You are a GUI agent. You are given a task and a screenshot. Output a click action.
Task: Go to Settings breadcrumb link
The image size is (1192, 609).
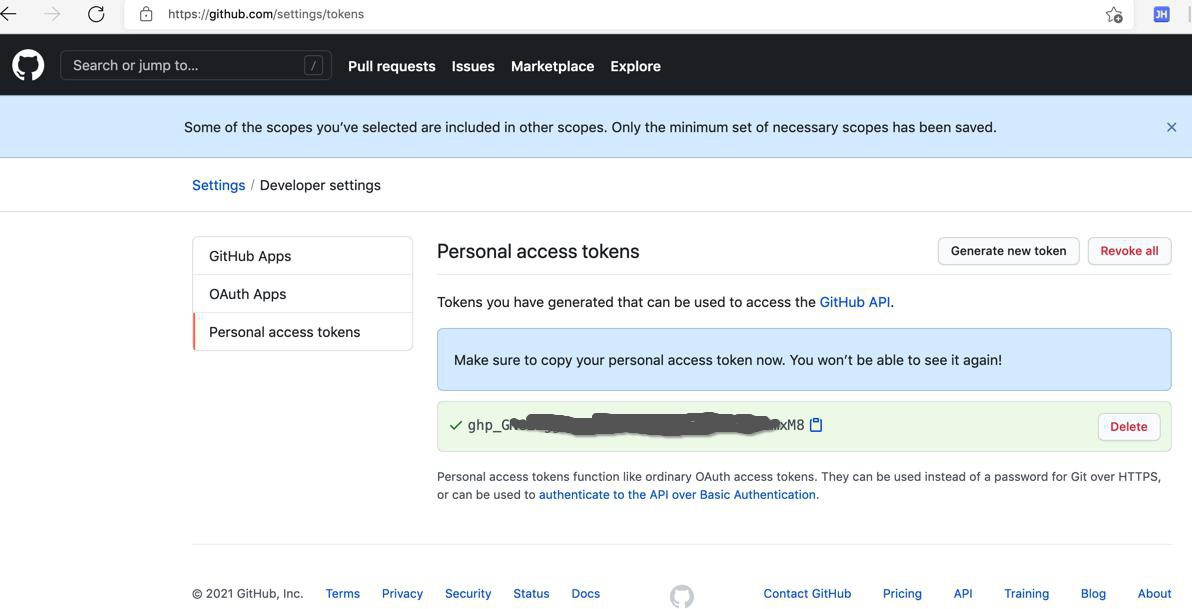[218, 186]
